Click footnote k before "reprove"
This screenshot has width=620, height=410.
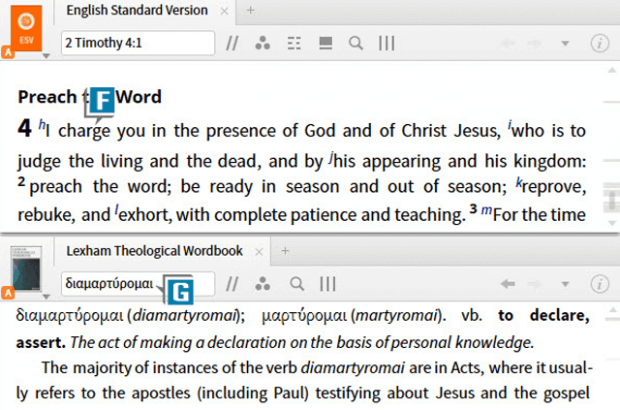pos(519,182)
